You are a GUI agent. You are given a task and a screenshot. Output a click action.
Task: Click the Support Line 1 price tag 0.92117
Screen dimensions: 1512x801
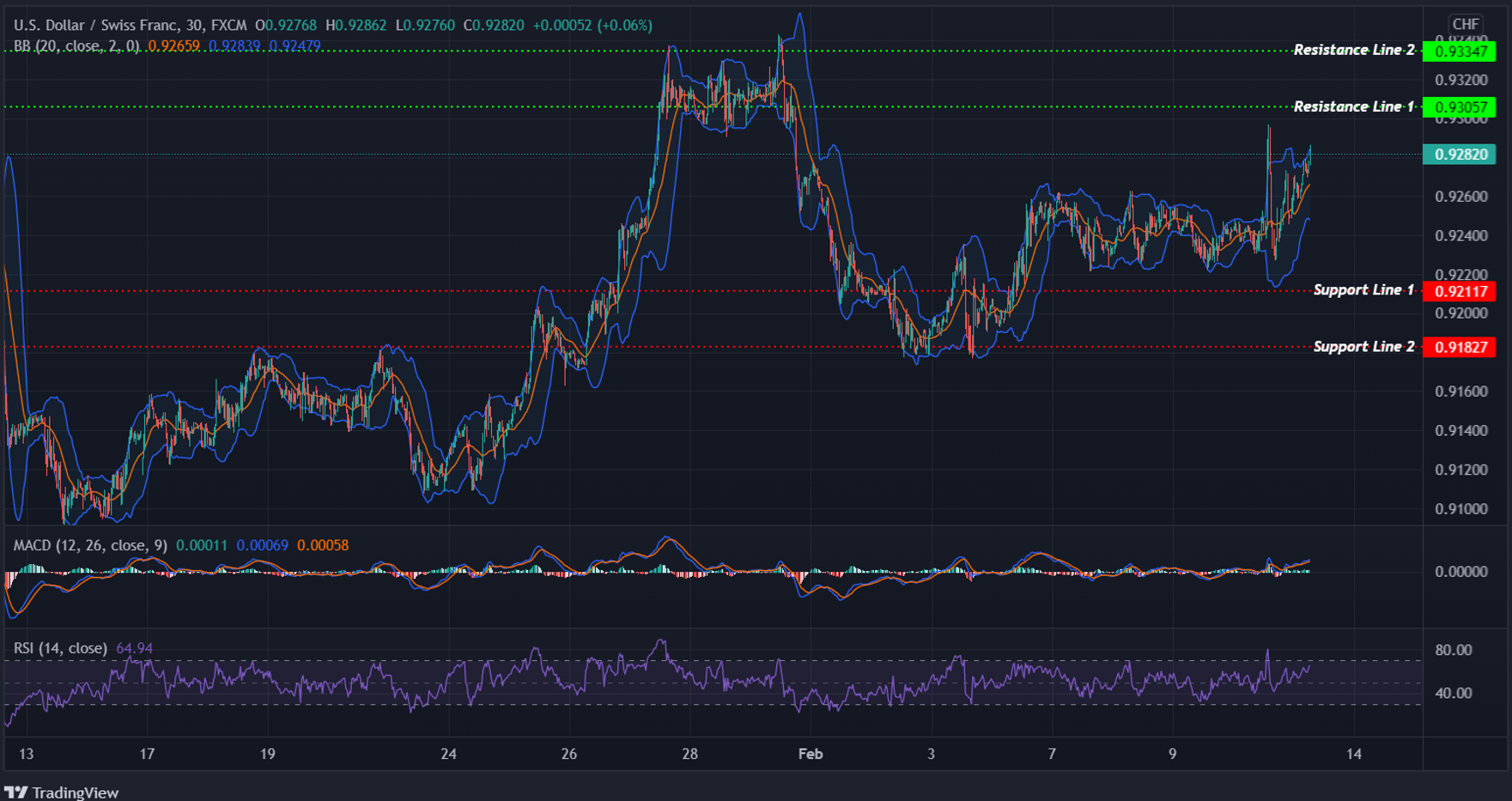(1460, 292)
